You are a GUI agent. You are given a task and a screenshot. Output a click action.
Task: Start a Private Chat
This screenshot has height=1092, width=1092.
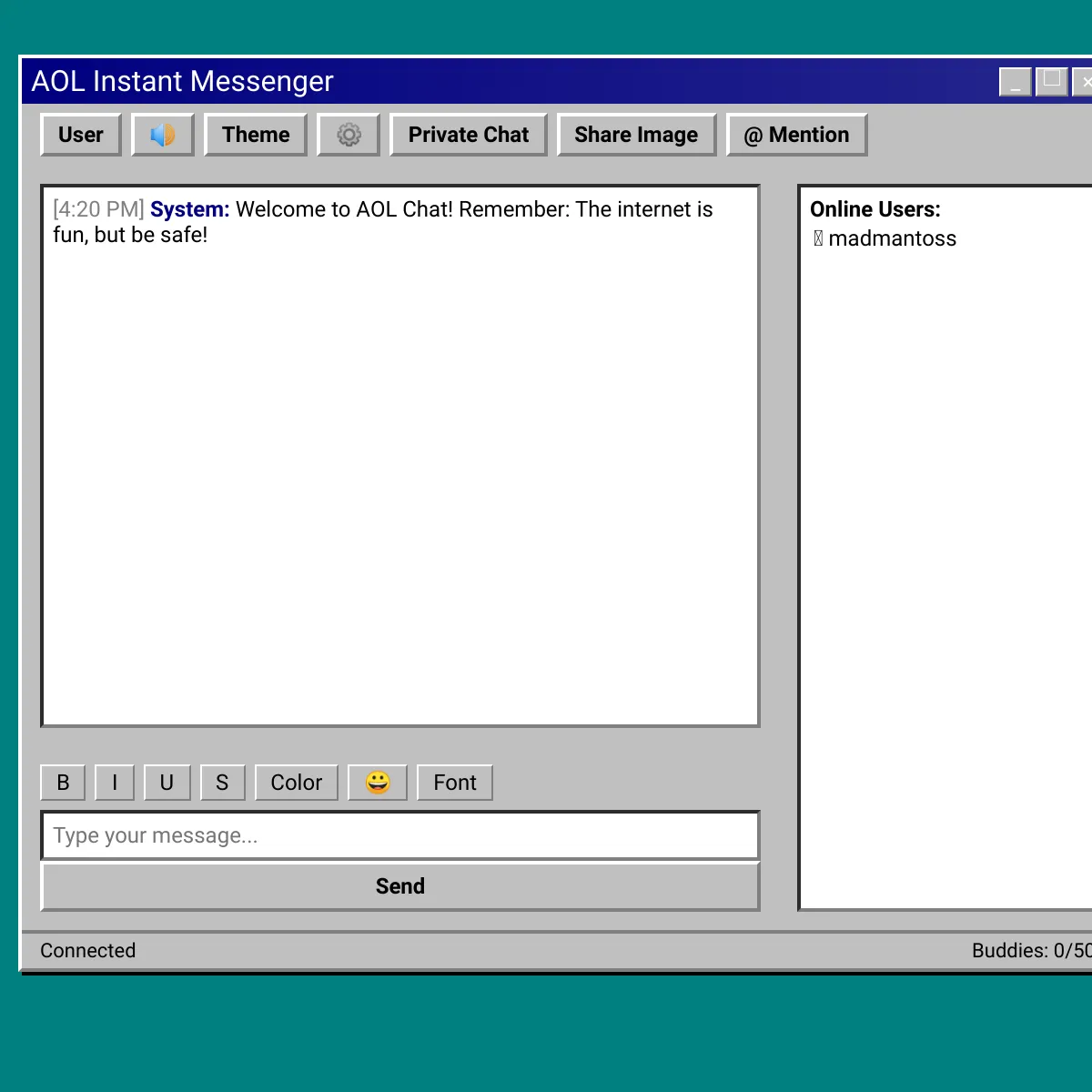[x=469, y=135]
